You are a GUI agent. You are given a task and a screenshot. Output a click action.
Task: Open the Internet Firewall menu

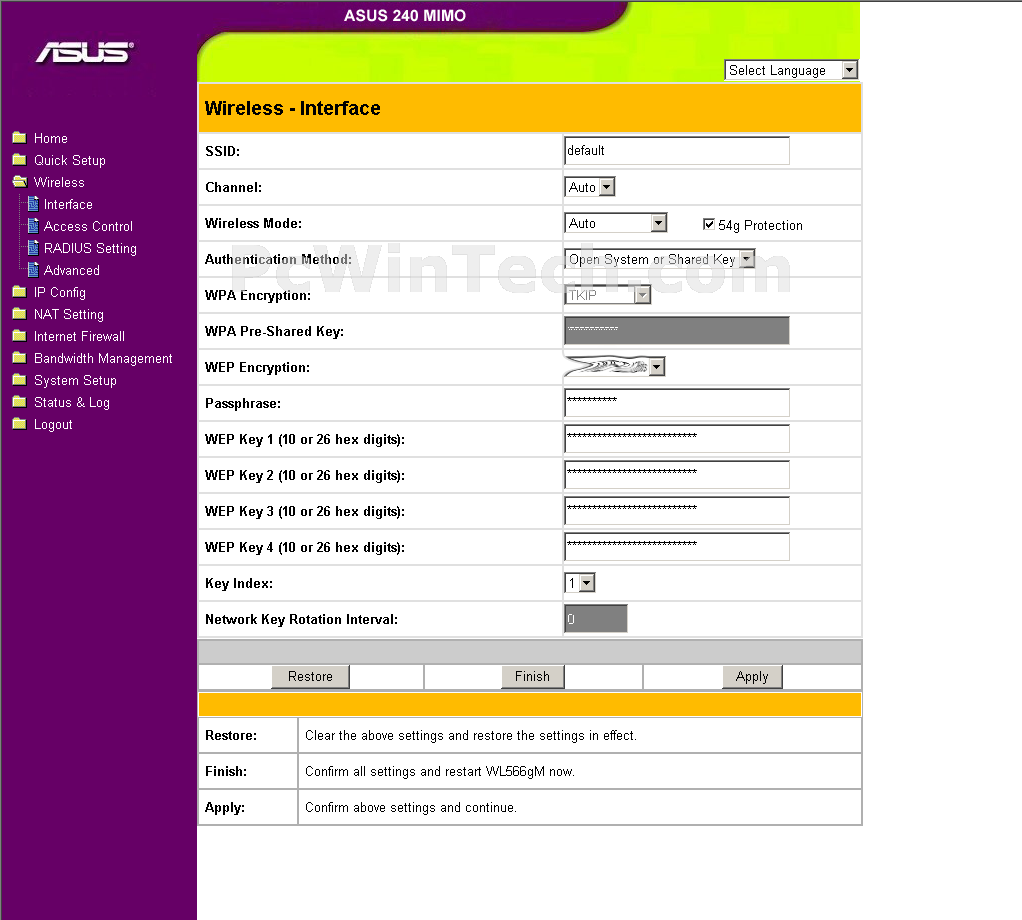tap(80, 336)
